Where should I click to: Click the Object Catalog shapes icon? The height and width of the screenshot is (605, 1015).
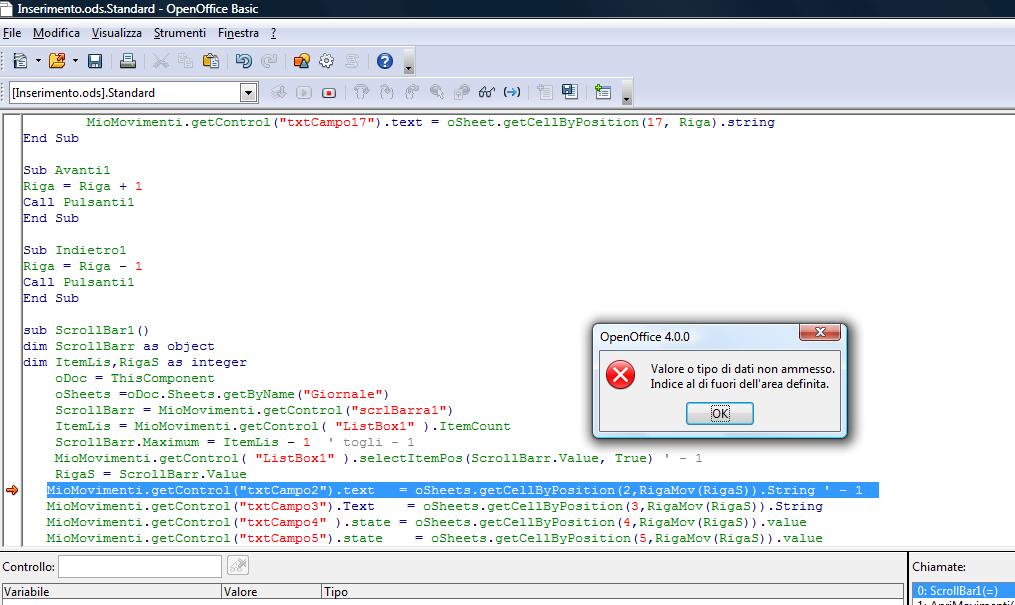[301, 62]
